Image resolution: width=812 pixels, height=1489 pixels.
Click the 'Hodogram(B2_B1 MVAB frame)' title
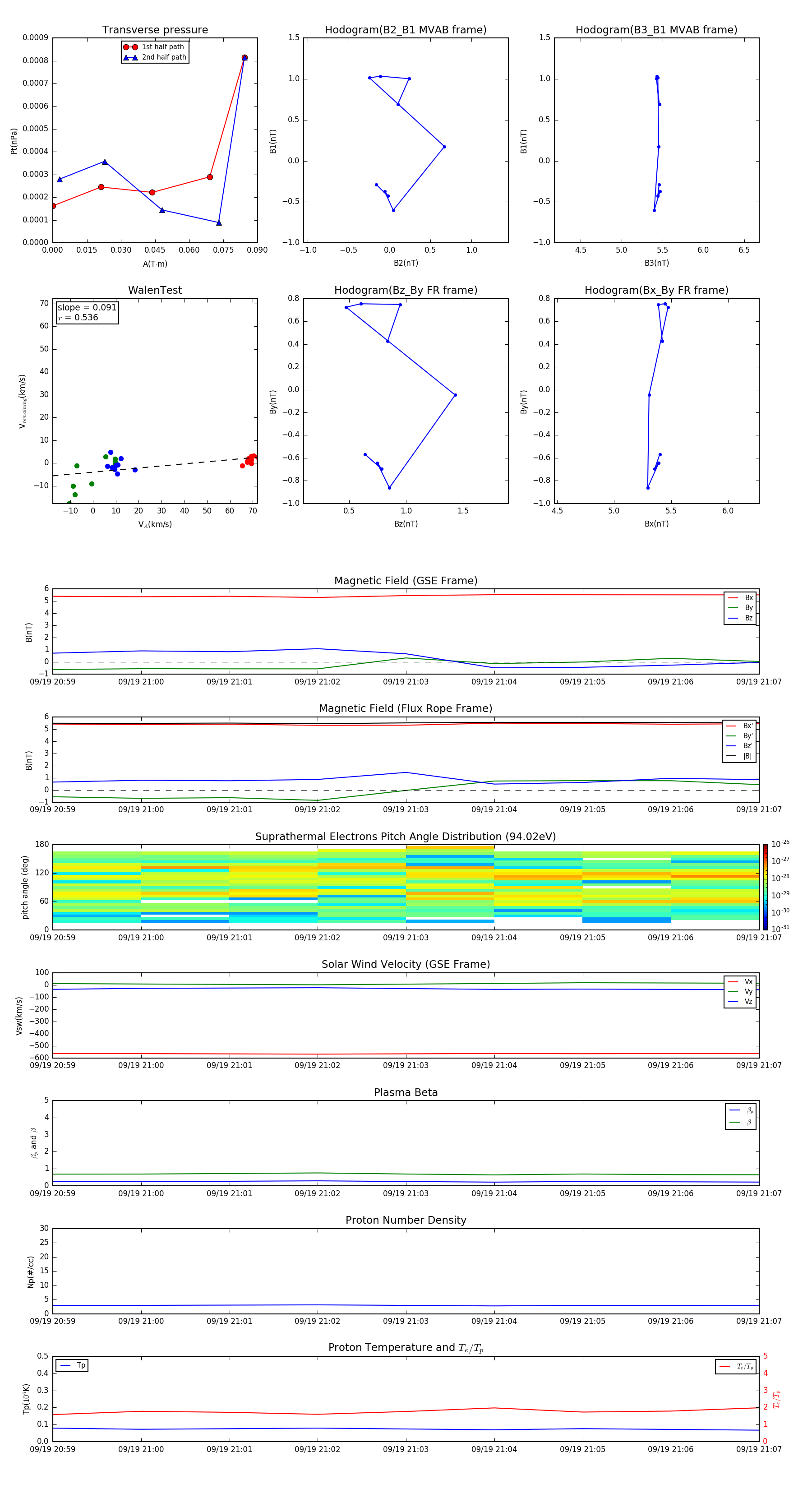406,30
